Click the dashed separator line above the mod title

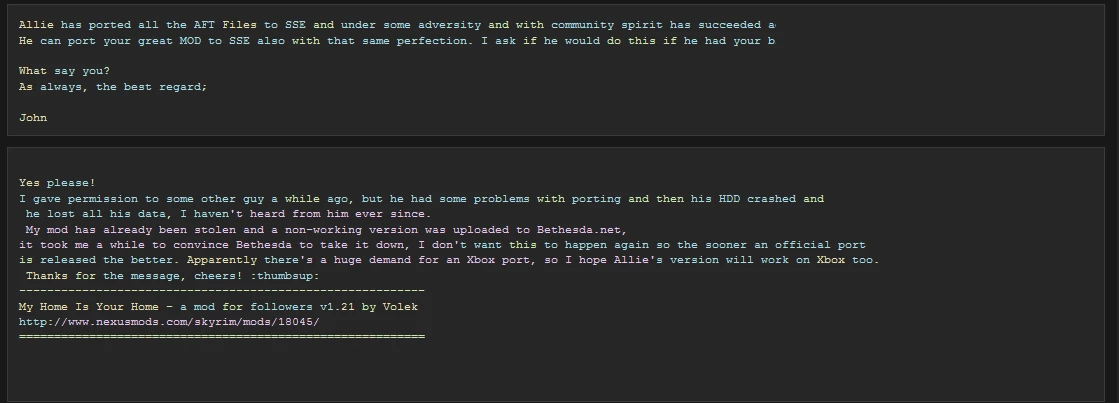tap(221, 291)
